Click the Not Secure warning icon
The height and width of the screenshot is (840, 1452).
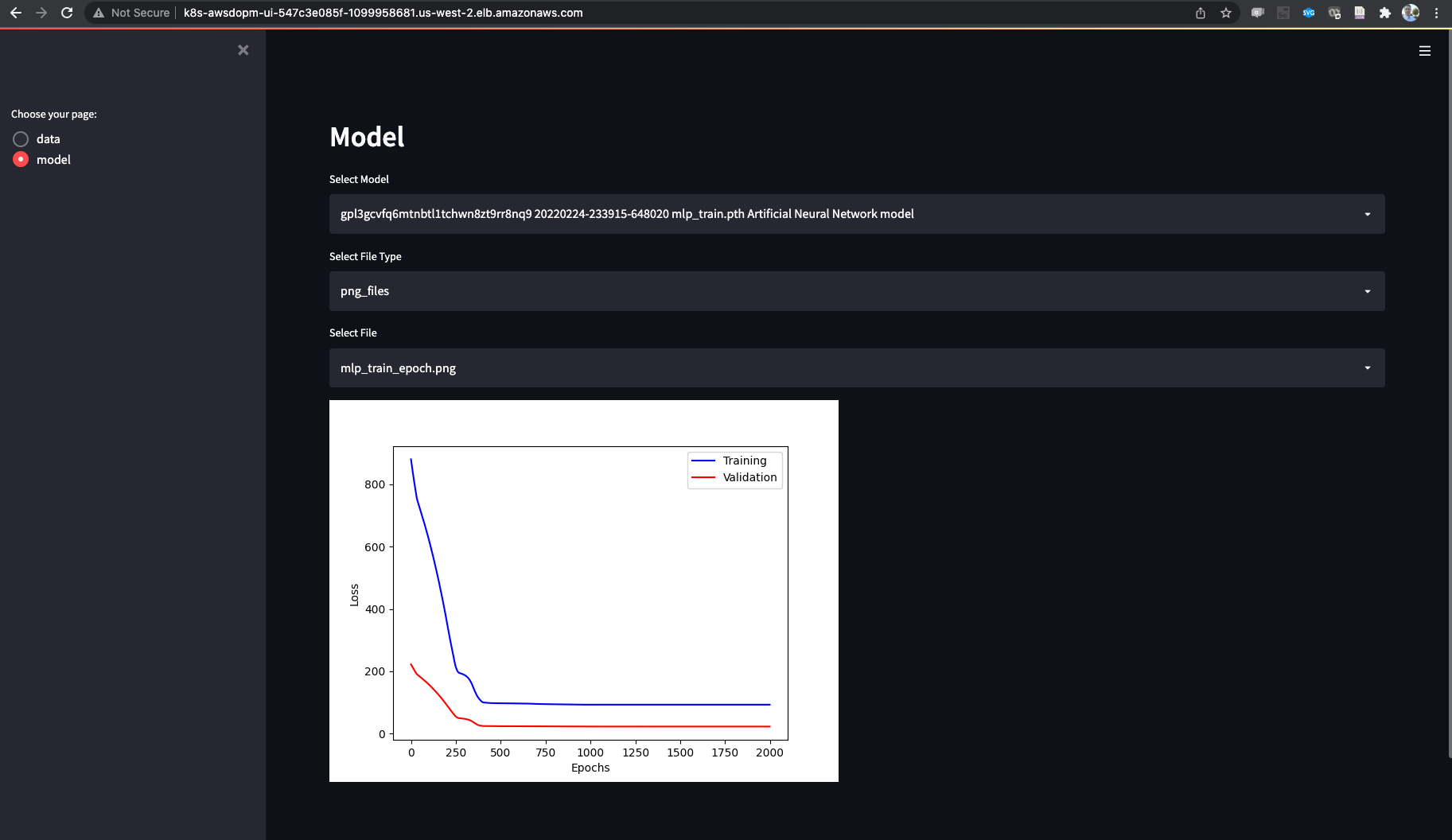pos(99,13)
